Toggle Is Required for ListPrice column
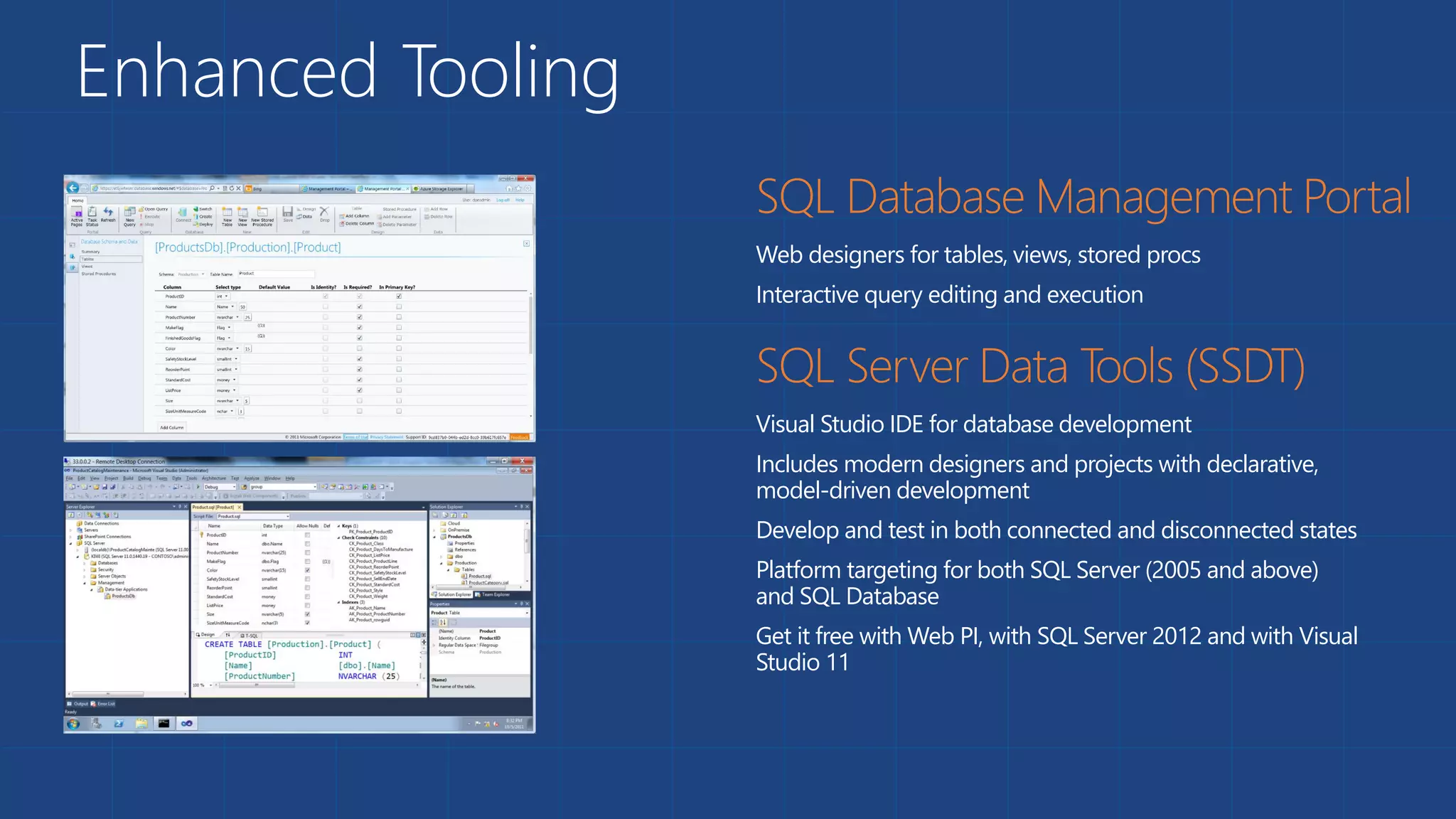The width and height of the screenshot is (1456, 819). coord(360,390)
